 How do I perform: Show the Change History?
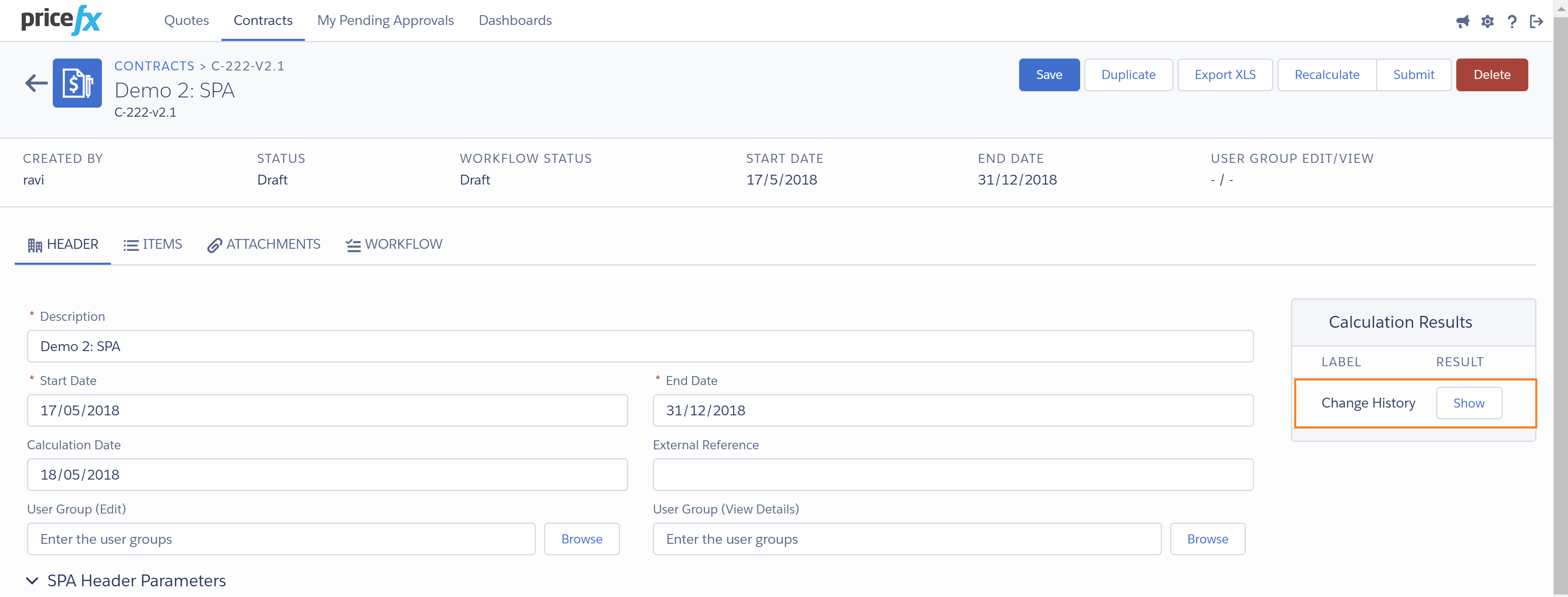coord(1468,403)
